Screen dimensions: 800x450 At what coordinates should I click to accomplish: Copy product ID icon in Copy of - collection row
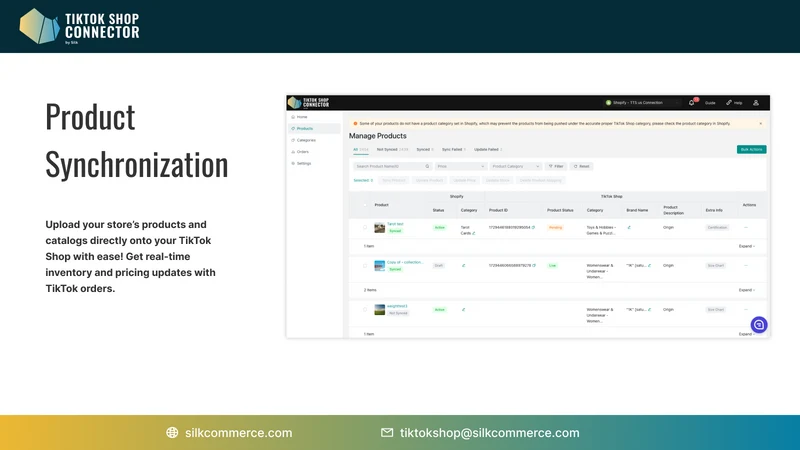click(534, 265)
